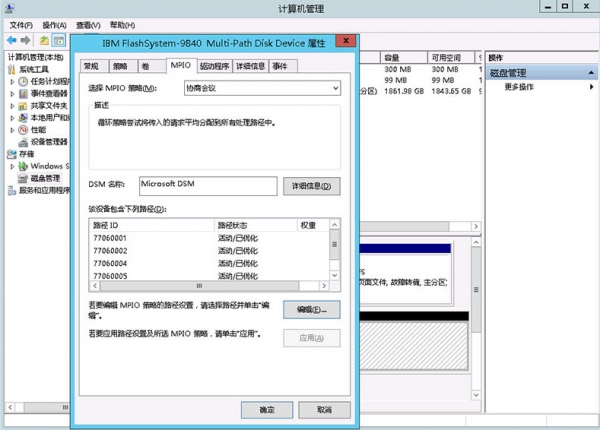Switch to the 驱动程序 tab

(x=215, y=66)
